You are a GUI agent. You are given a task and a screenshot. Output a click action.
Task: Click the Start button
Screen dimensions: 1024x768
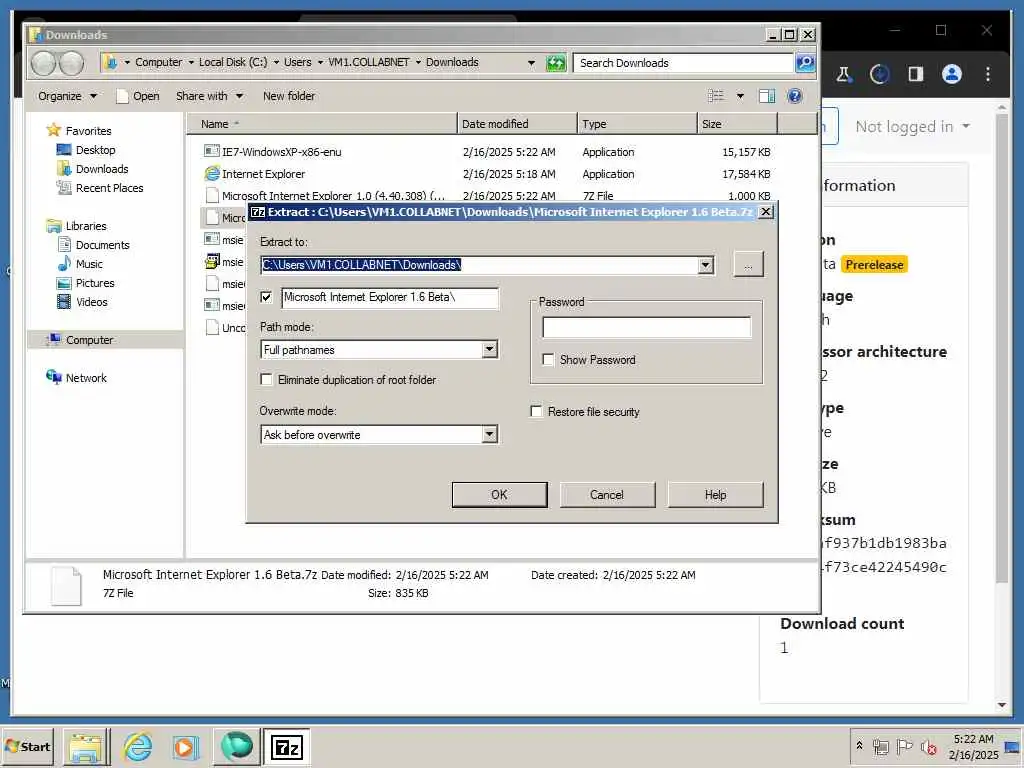(x=27, y=746)
